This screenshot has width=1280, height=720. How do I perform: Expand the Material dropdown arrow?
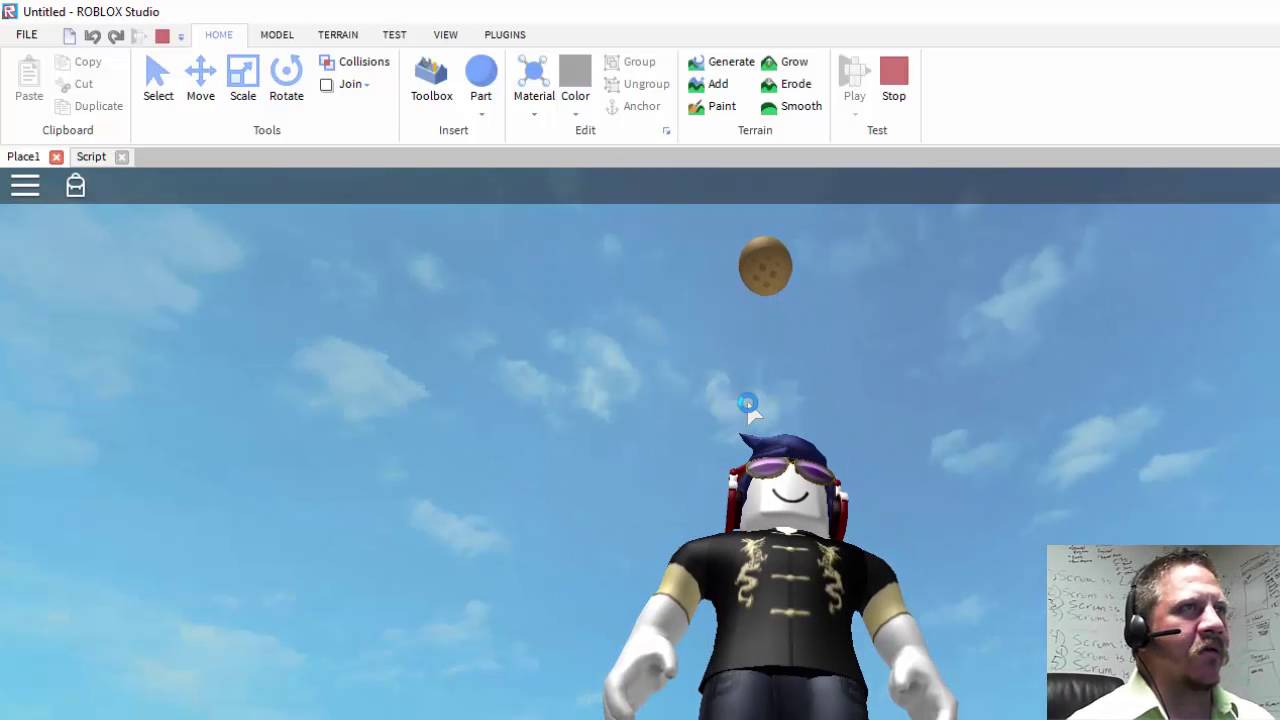(x=533, y=114)
